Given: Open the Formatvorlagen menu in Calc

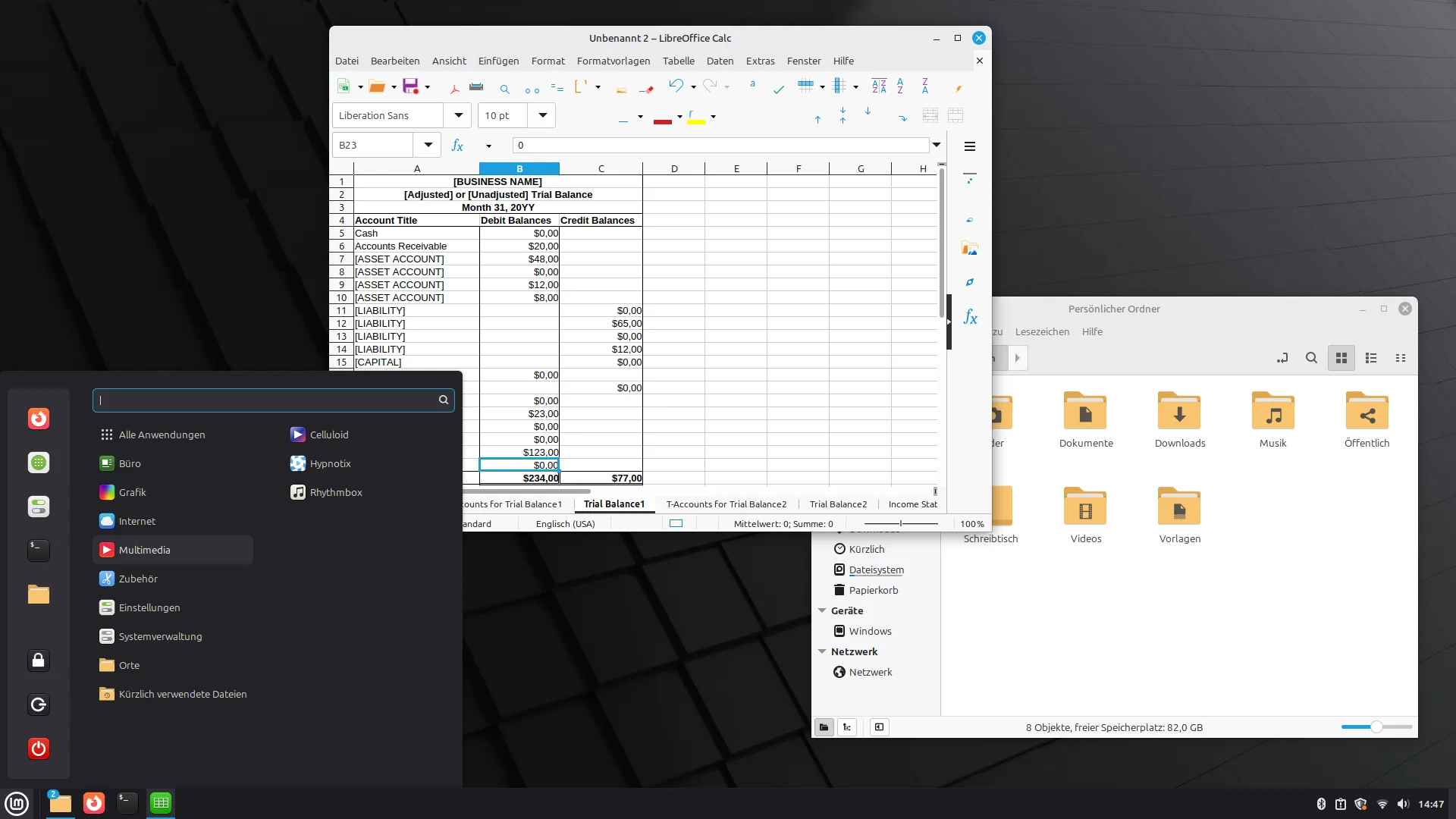Looking at the screenshot, I should point(613,61).
